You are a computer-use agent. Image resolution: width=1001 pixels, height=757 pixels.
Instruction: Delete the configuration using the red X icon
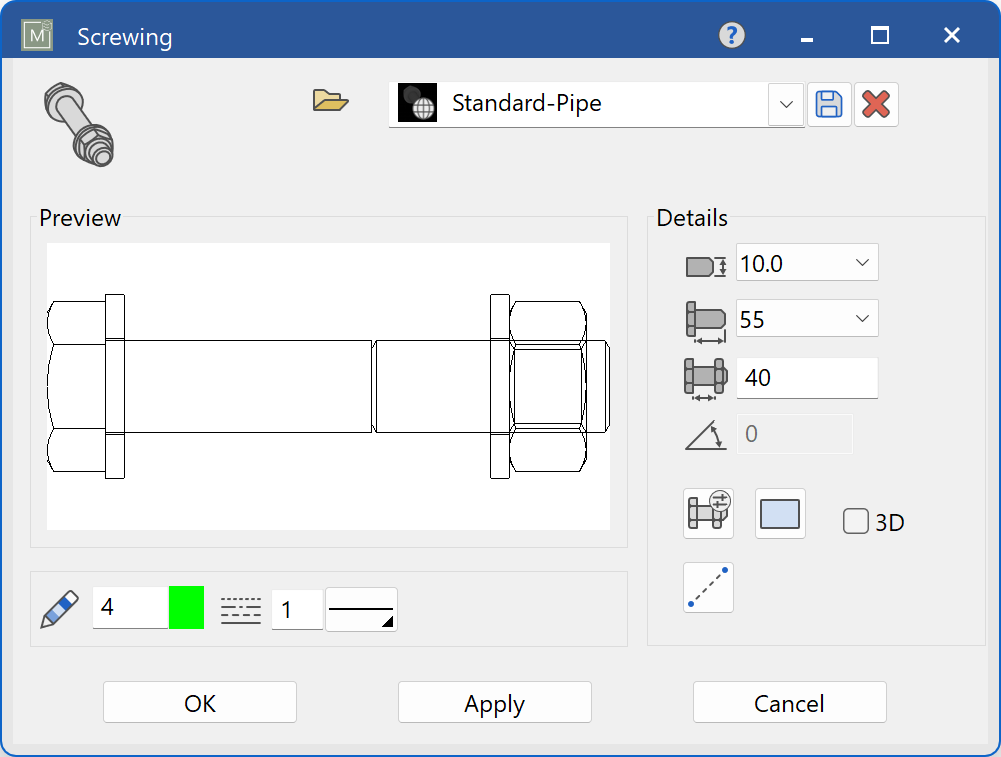point(877,104)
